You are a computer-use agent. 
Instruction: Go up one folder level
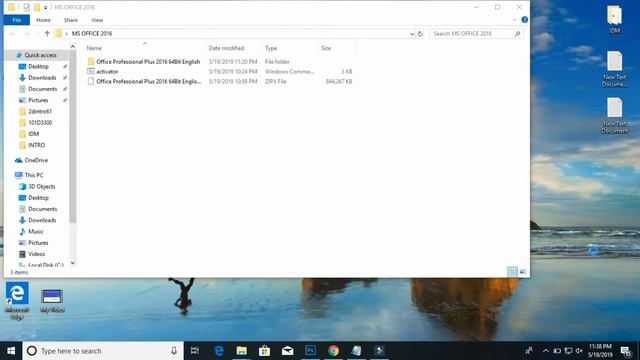(47, 33)
